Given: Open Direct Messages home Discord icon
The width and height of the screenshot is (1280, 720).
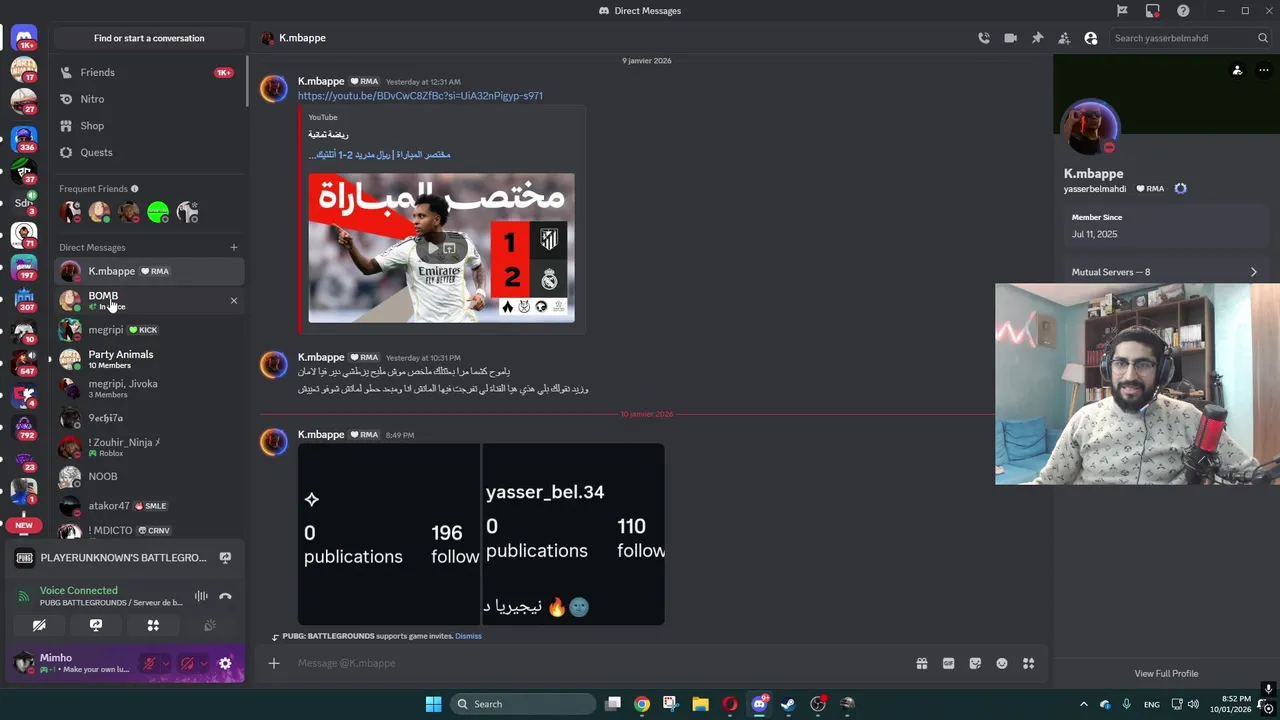Looking at the screenshot, I should click(x=24, y=38).
